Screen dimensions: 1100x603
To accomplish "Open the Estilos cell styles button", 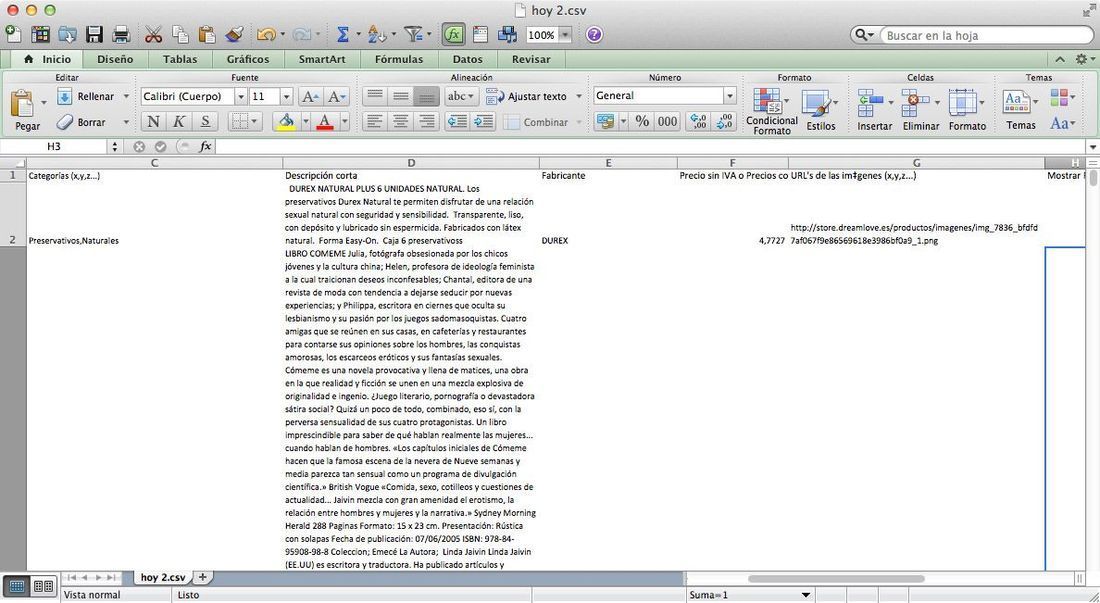I will point(820,110).
